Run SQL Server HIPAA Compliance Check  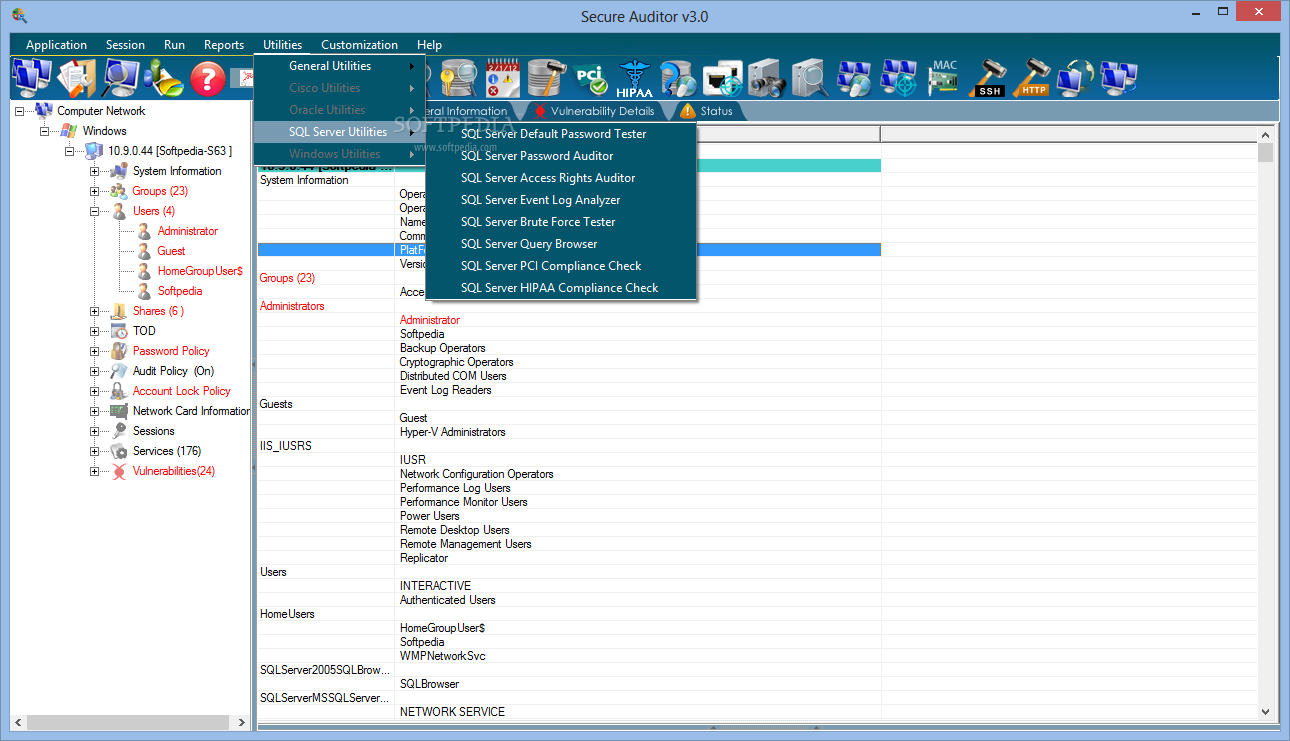click(x=561, y=288)
